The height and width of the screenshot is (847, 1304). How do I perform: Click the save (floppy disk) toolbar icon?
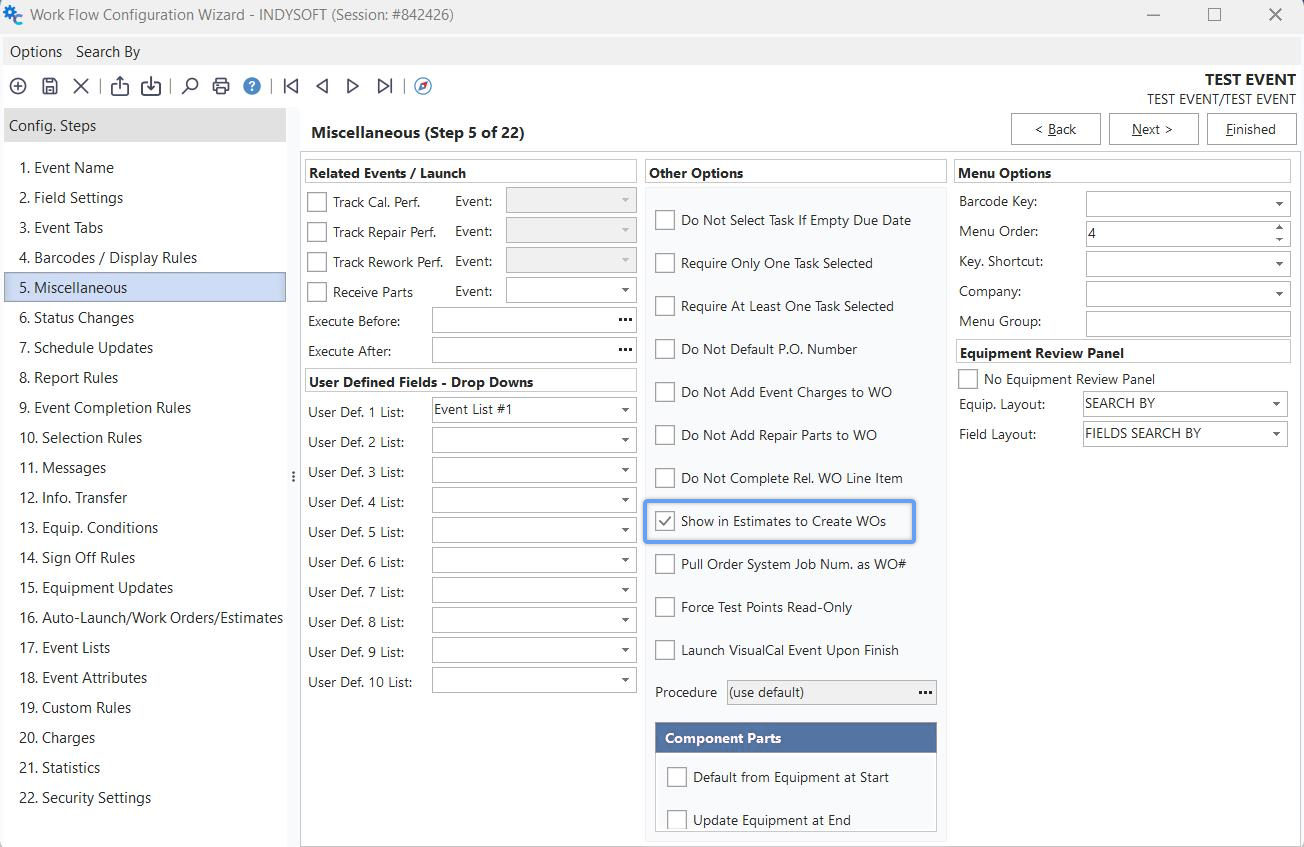(x=50, y=86)
